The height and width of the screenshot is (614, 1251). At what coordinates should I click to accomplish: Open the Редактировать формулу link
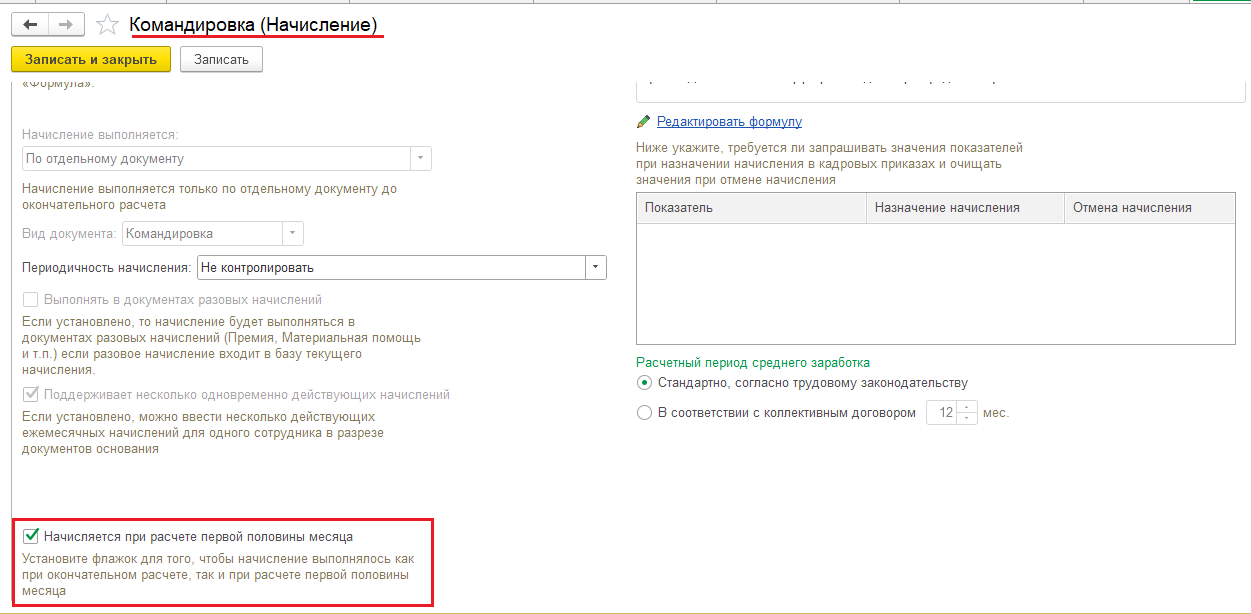[729, 122]
